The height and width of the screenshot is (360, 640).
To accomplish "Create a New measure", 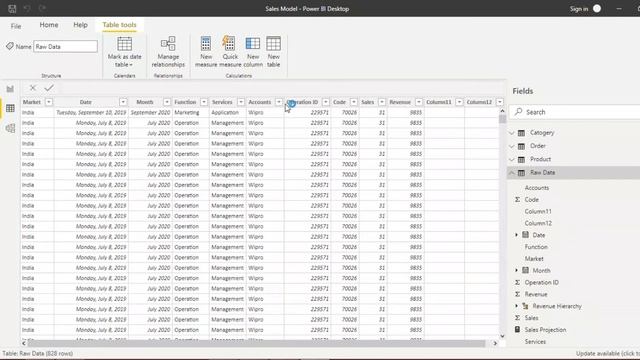I will click(206, 52).
